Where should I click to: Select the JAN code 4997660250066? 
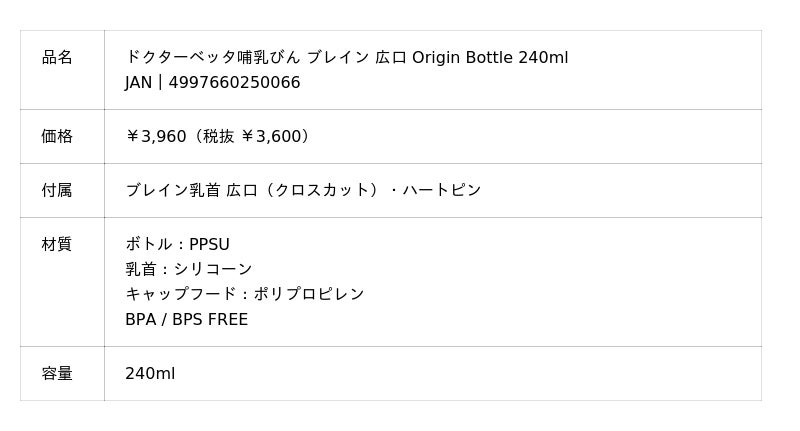pos(234,83)
